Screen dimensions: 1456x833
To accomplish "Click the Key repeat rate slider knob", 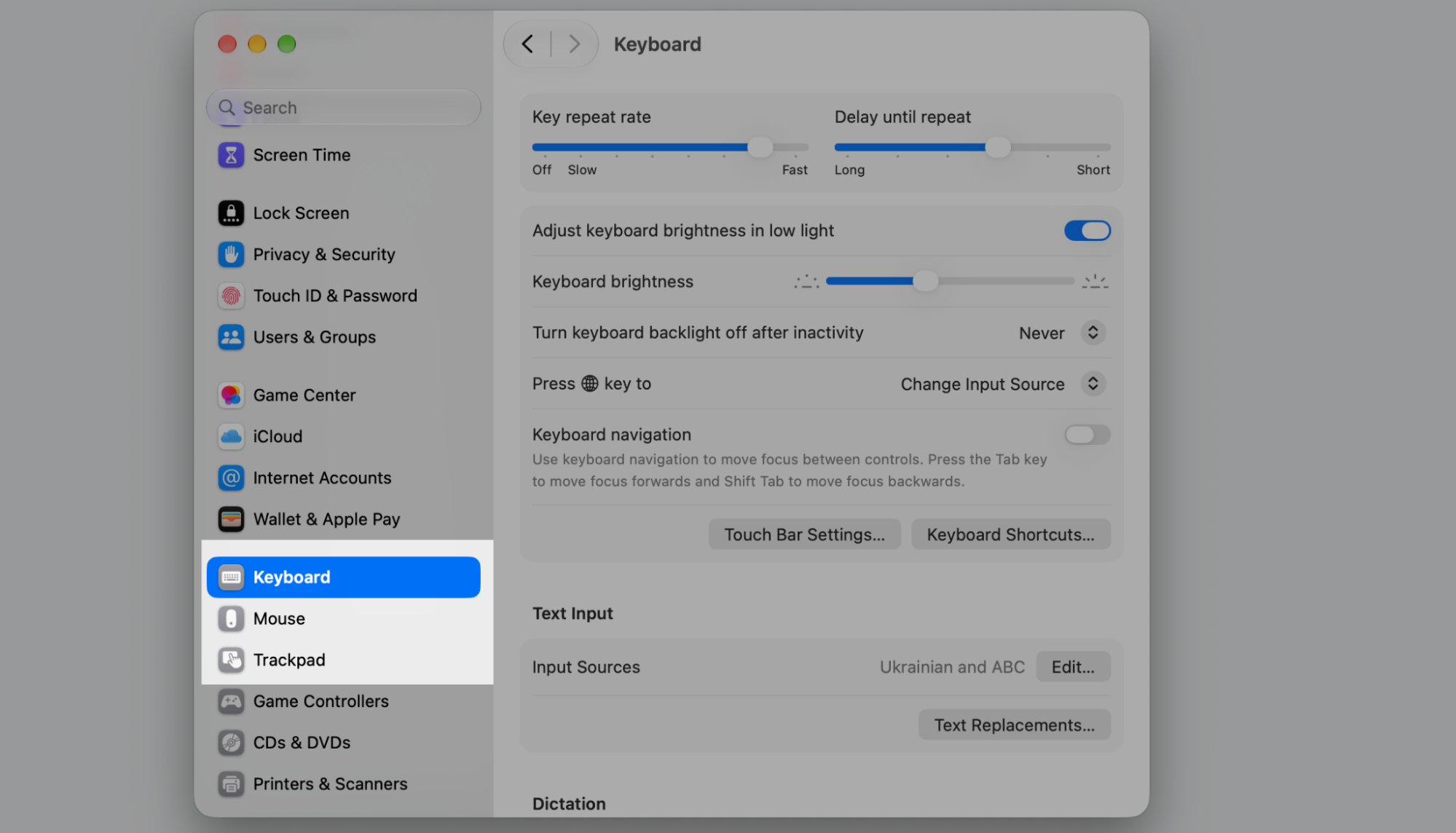I will click(760, 148).
